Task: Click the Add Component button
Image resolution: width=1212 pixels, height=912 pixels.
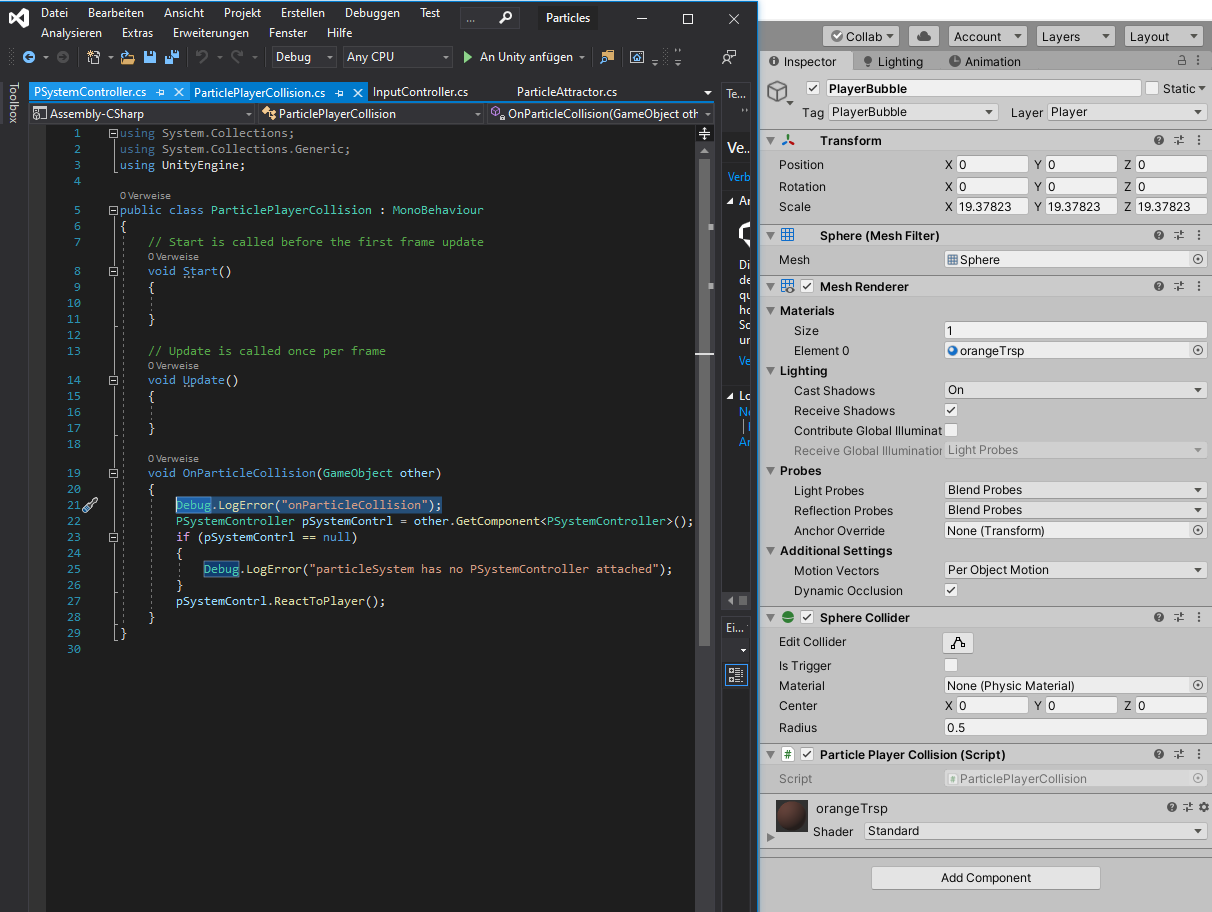Action: (986, 878)
